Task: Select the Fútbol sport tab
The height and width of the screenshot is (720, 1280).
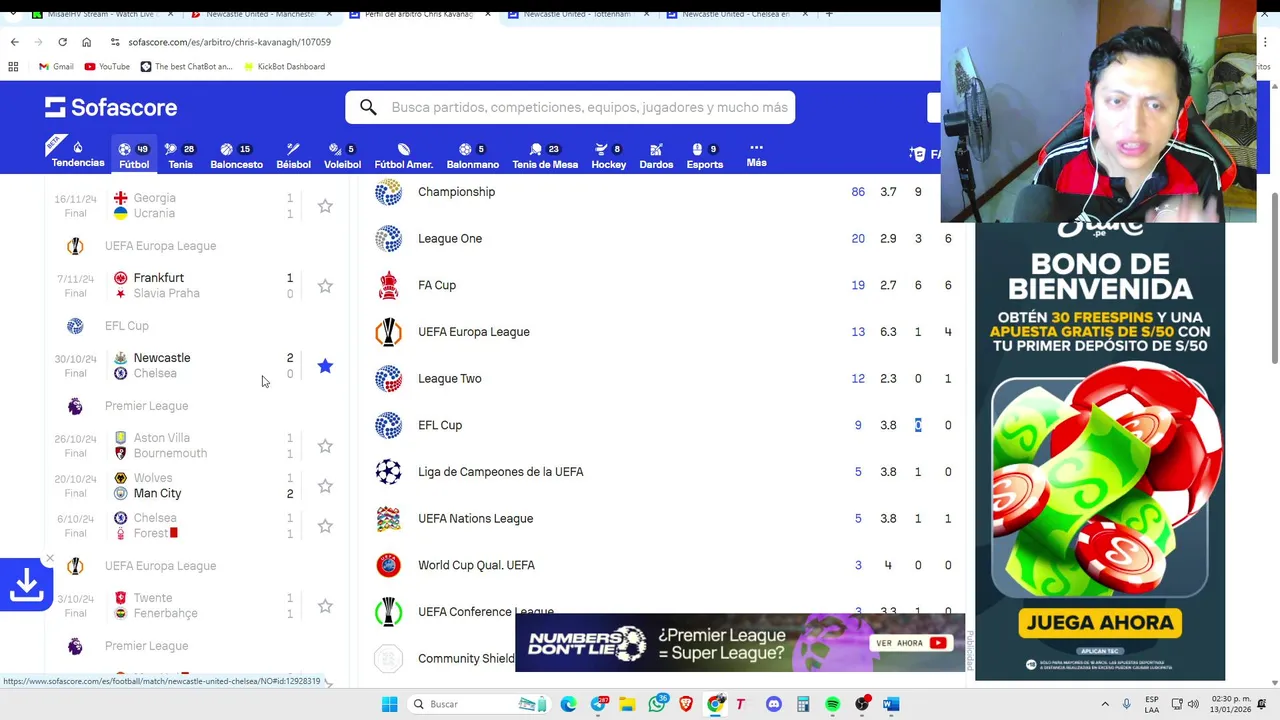Action: click(x=134, y=155)
